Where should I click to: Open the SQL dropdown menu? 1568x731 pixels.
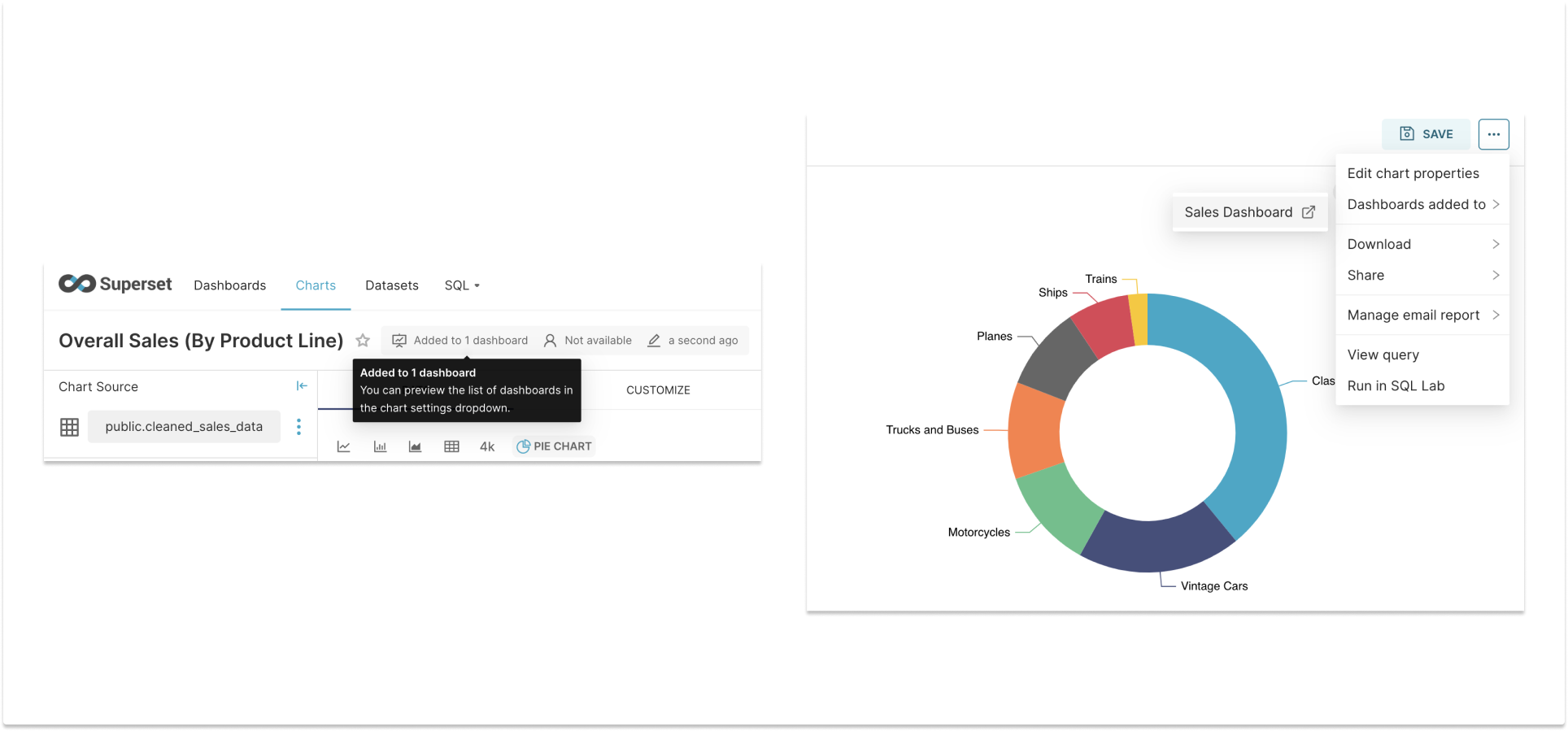[x=461, y=285]
